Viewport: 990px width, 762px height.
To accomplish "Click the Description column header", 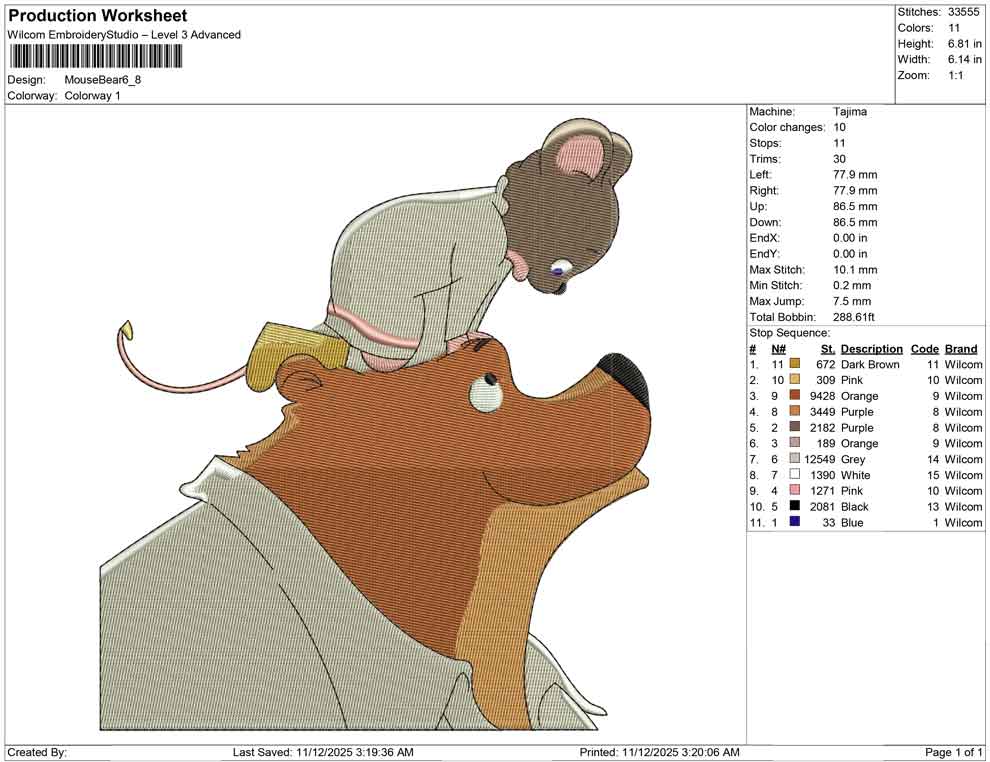I will 871,348.
